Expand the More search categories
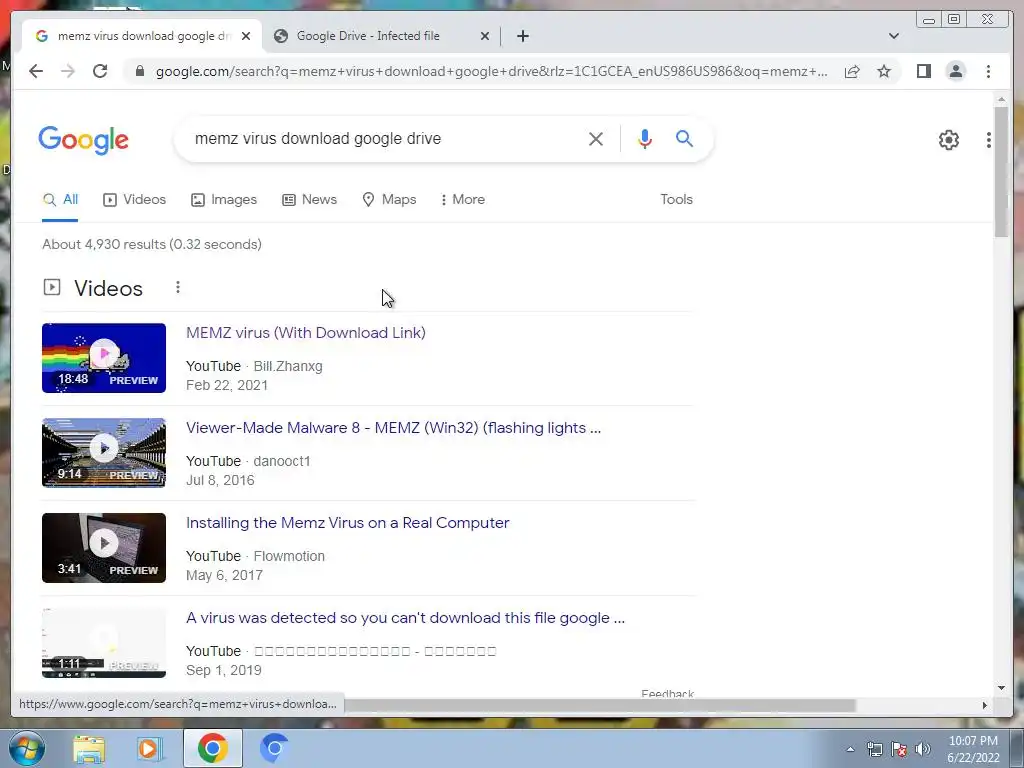Viewport: 1024px width, 768px height. [462, 199]
